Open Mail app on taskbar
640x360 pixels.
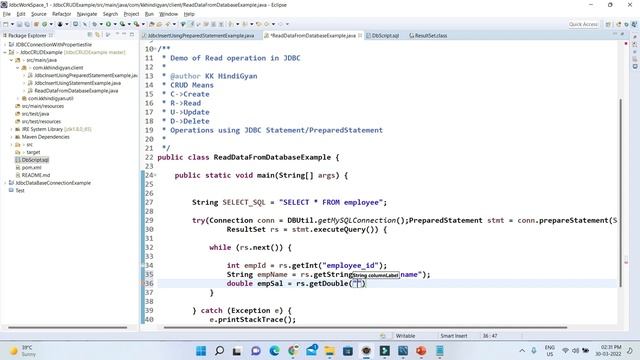click(x=311, y=351)
